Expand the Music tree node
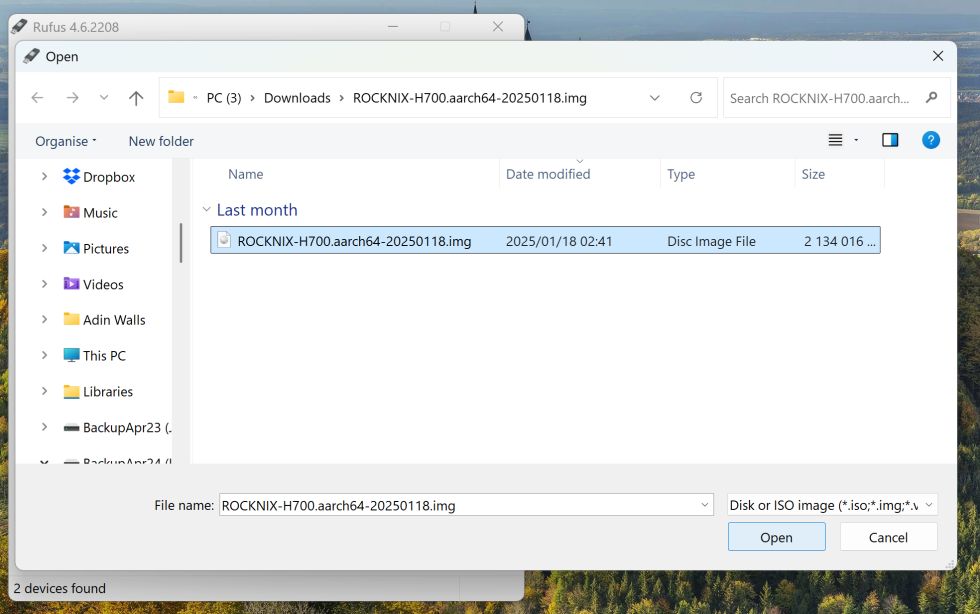 point(44,213)
